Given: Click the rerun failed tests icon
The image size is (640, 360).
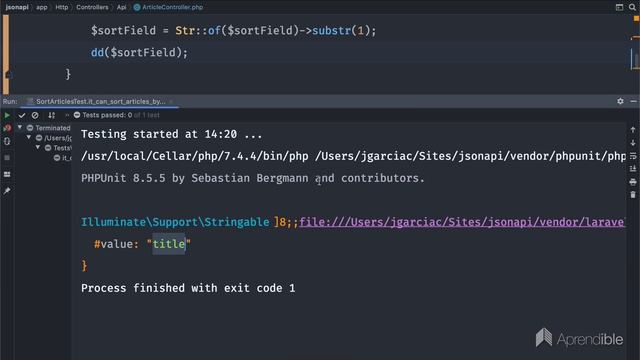Looking at the screenshot, I should [x=7, y=128].
